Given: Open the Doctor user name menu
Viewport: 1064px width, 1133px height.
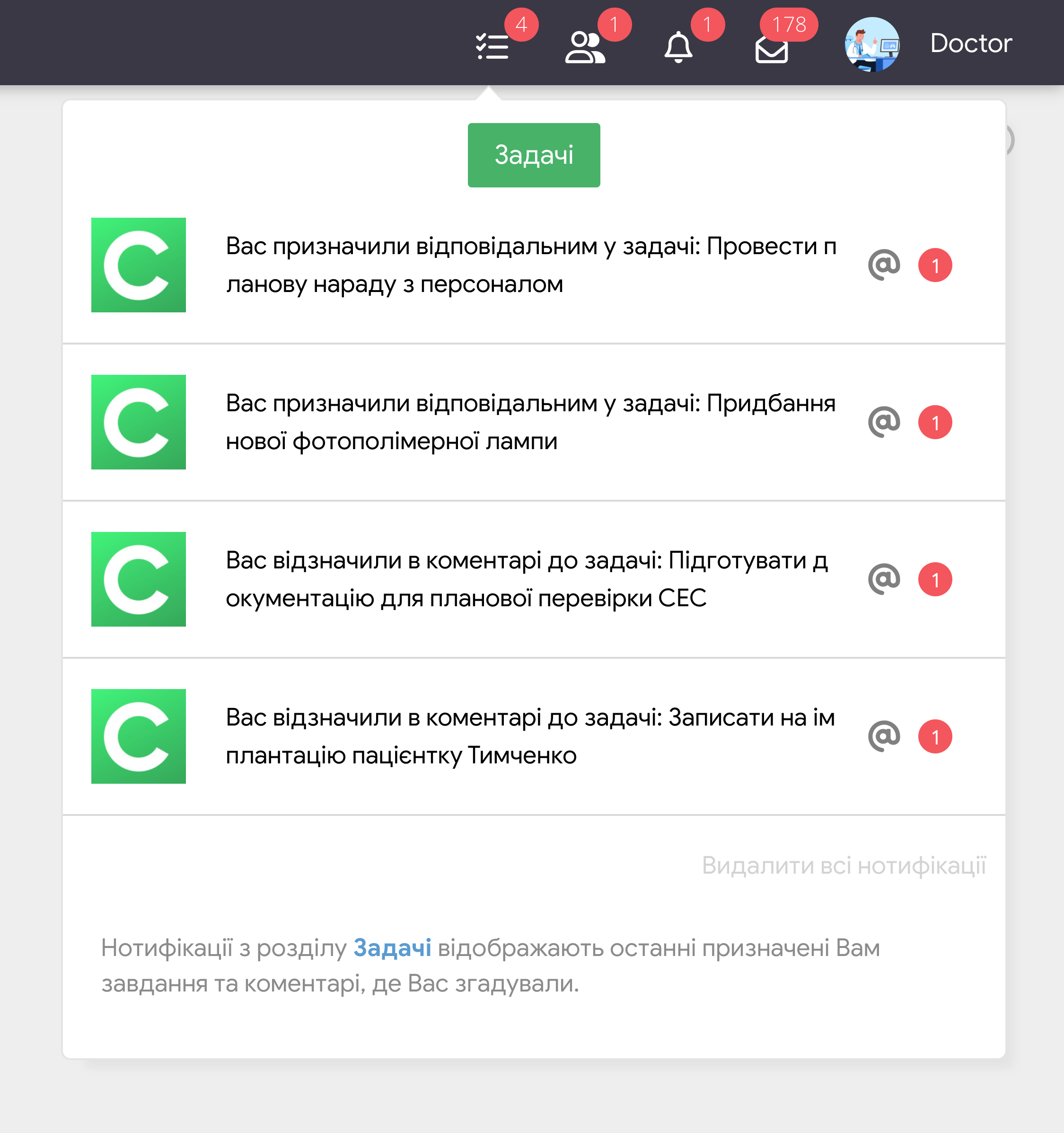Looking at the screenshot, I should pyautogui.click(x=971, y=44).
